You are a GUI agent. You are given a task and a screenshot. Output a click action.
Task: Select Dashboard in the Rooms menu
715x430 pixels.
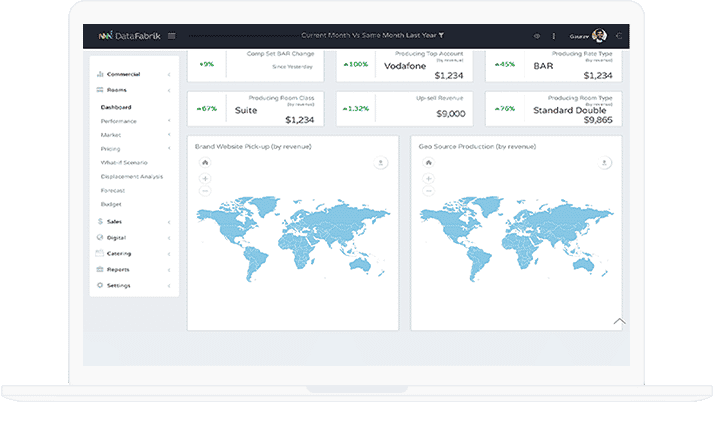pyautogui.click(x=116, y=107)
